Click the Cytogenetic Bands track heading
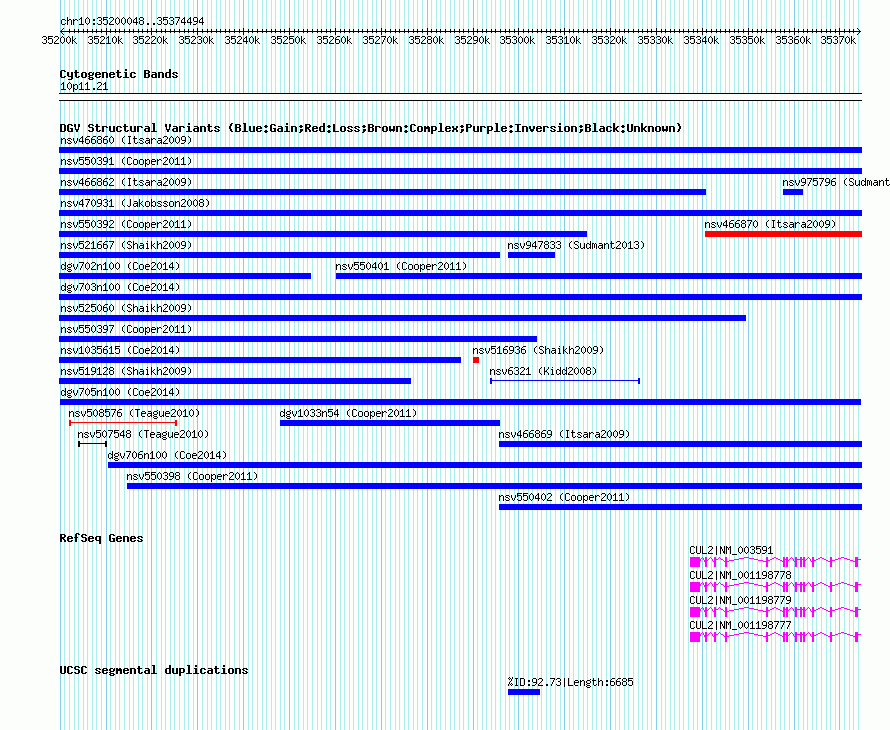Image resolution: width=890 pixels, height=730 pixels. click(x=119, y=74)
